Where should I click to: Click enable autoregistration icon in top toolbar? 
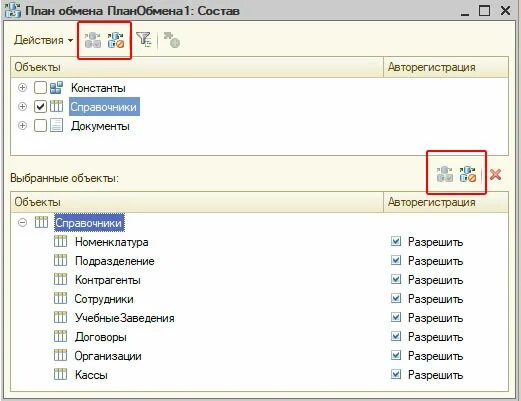tap(93, 40)
